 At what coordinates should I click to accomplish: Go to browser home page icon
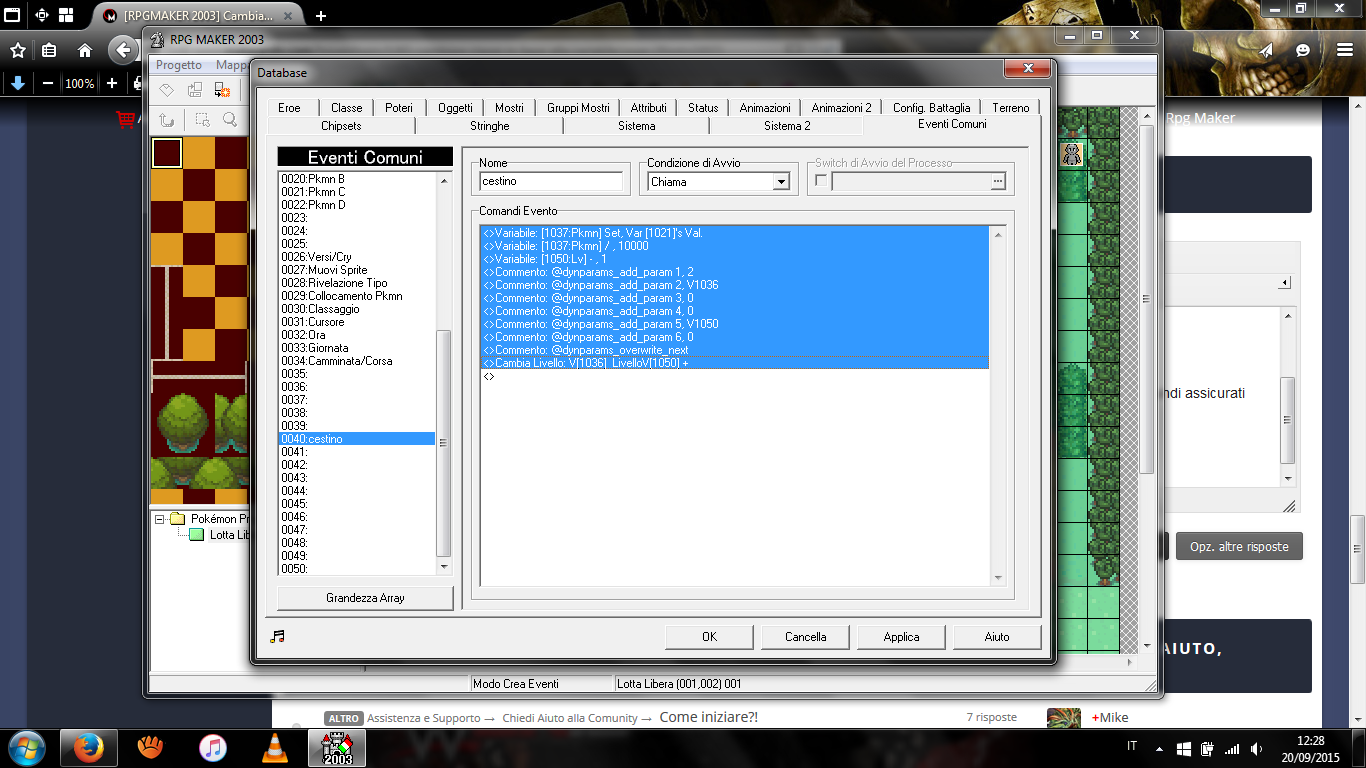[x=85, y=49]
